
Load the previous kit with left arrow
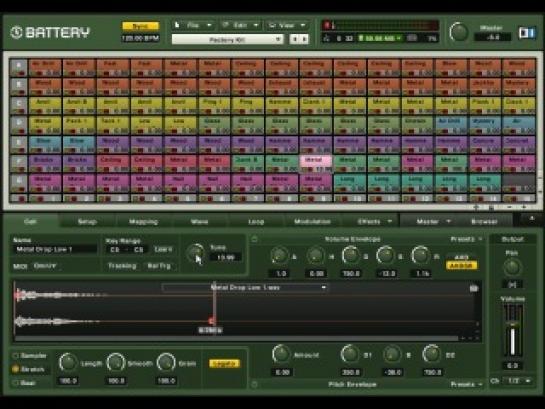tap(295, 39)
